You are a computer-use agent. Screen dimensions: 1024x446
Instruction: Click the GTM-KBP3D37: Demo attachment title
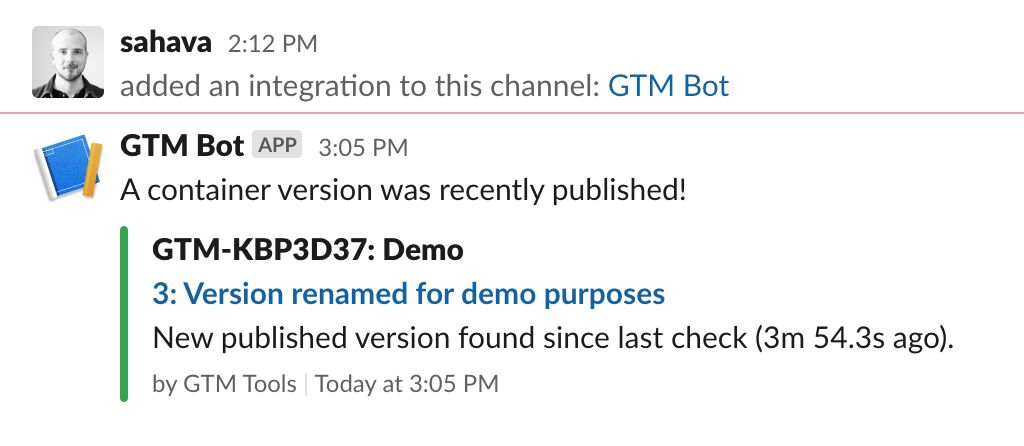pyautogui.click(x=308, y=249)
